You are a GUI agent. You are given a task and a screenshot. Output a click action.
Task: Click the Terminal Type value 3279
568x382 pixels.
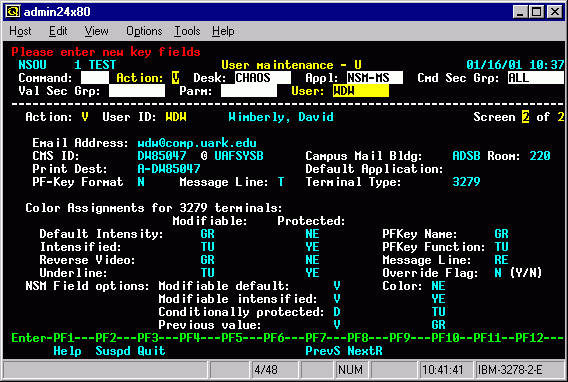[466, 182]
